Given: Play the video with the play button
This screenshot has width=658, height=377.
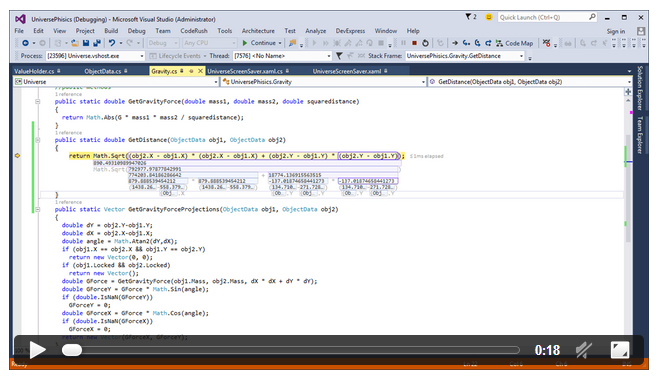Looking at the screenshot, I should pyautogui.click(x=37, y=350).
